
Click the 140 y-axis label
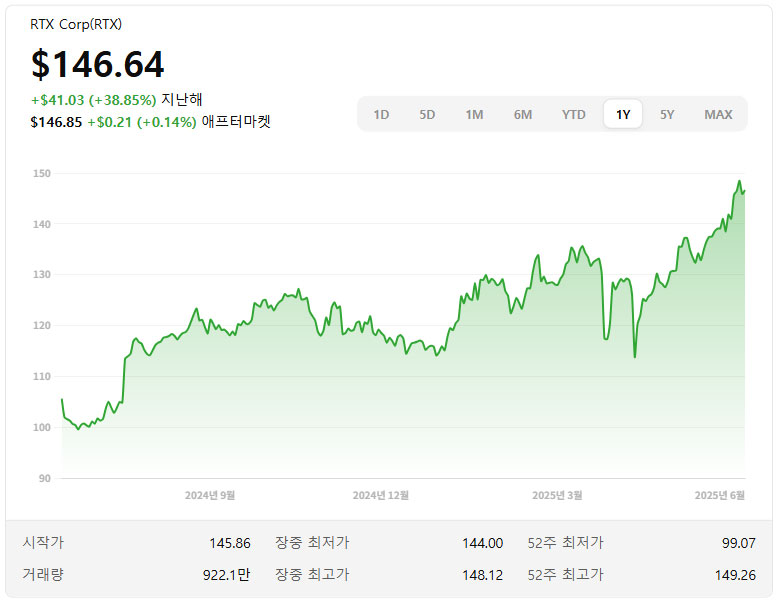click(x=42, y=224)
